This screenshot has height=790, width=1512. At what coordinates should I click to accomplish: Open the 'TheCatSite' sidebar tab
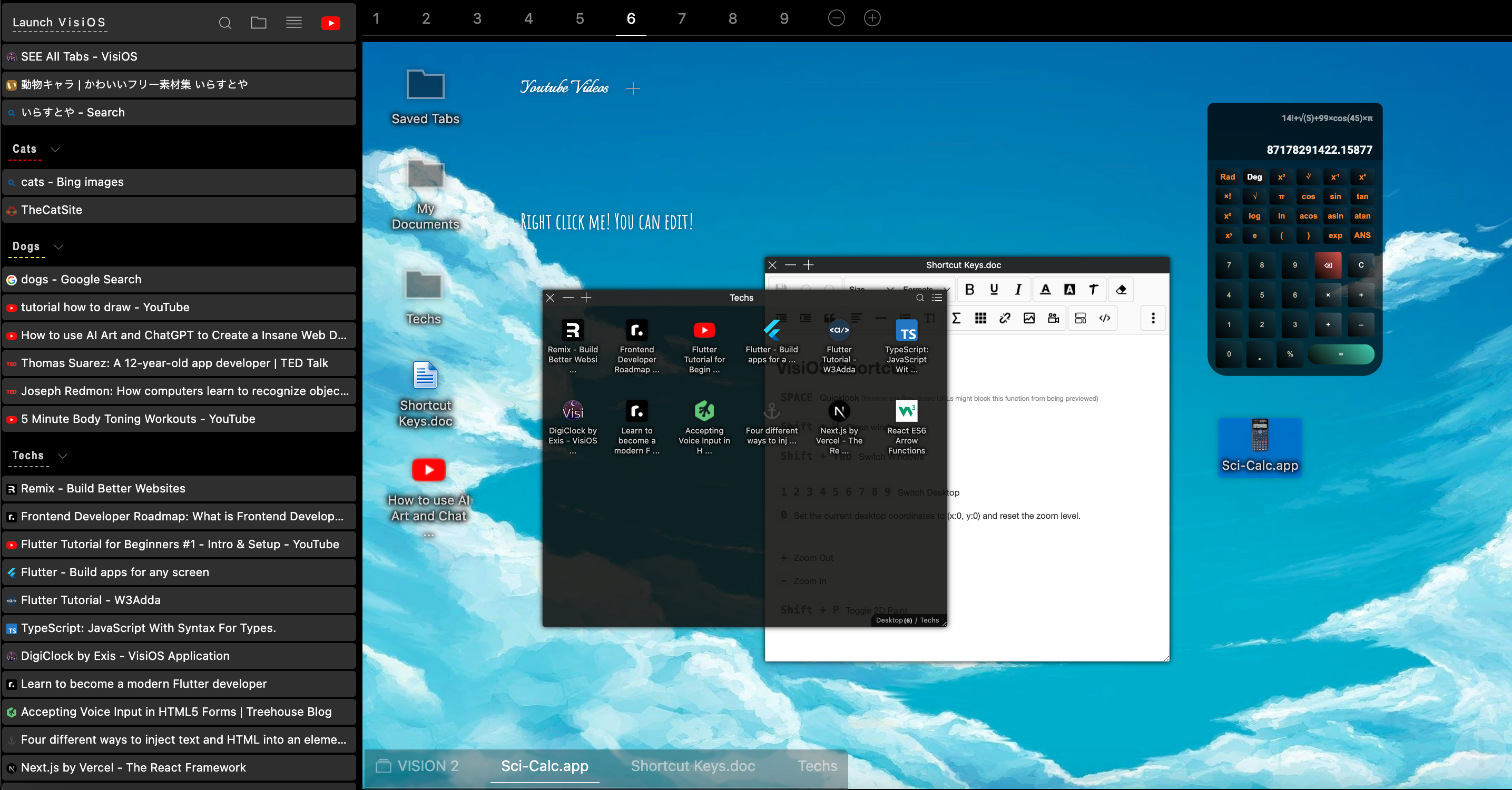pyautogui.click(x=179, y=210)
